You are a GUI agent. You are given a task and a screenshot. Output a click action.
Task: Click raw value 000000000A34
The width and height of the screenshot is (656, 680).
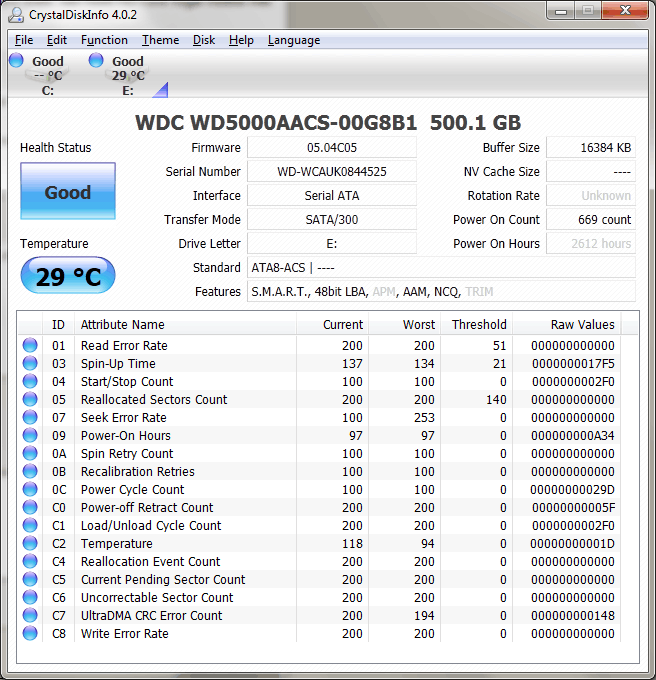(x=573, y=435)
